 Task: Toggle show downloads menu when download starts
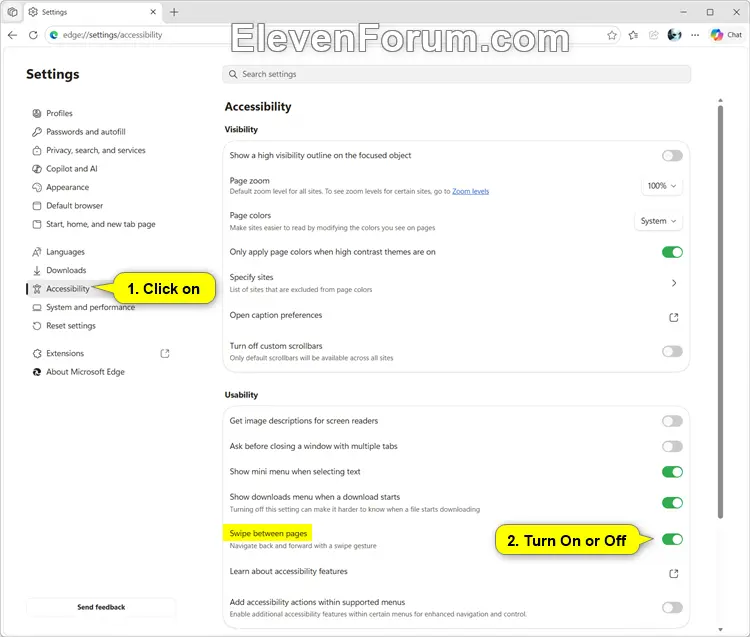672,503
